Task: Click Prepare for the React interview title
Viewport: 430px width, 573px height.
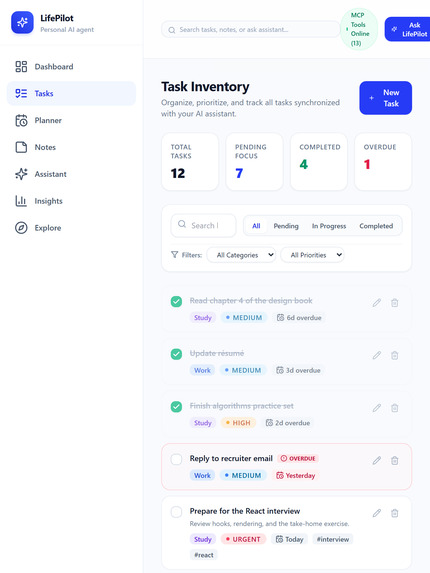Action: click(x=245, y=511)
